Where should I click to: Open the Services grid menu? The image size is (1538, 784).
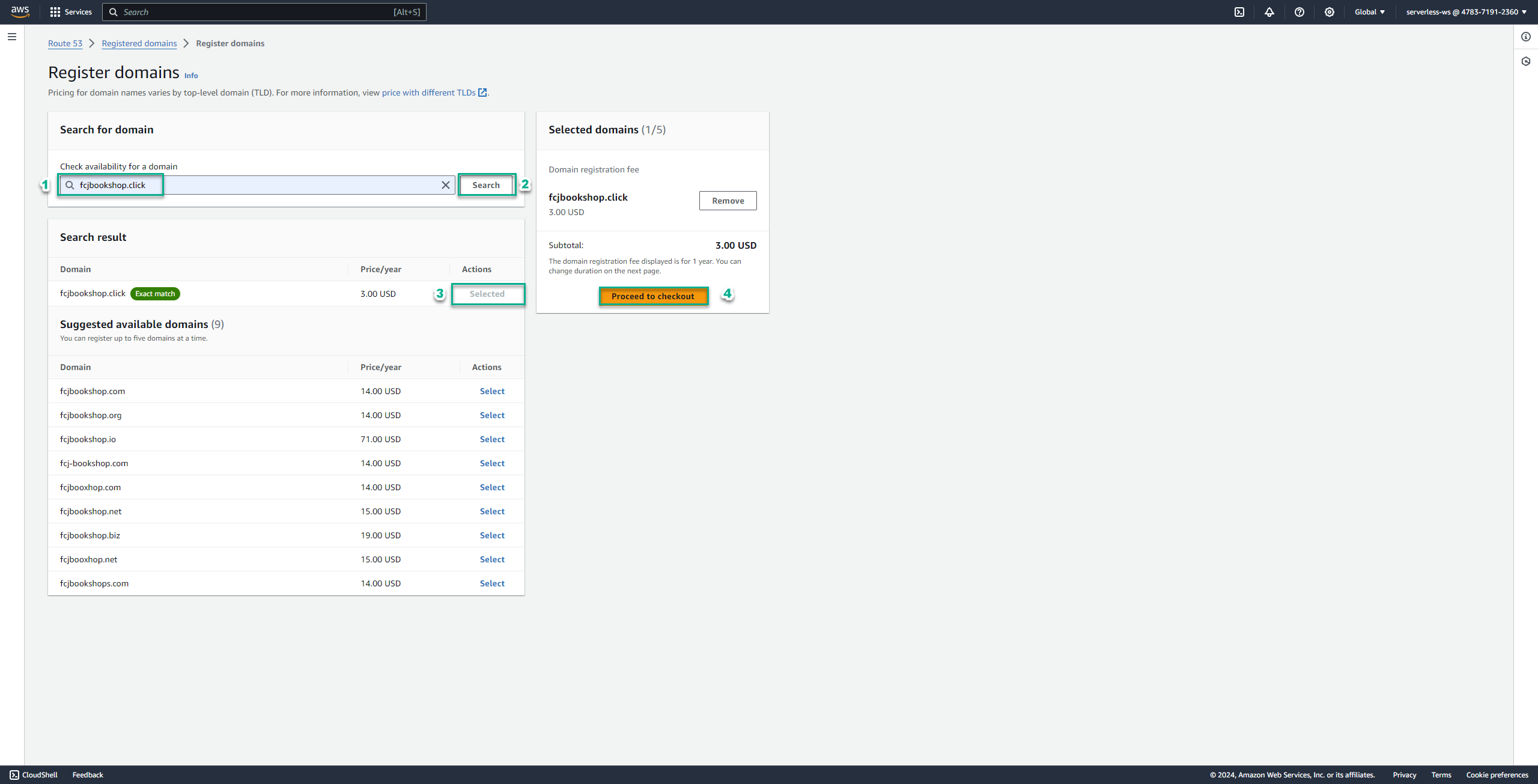point(71,12)
